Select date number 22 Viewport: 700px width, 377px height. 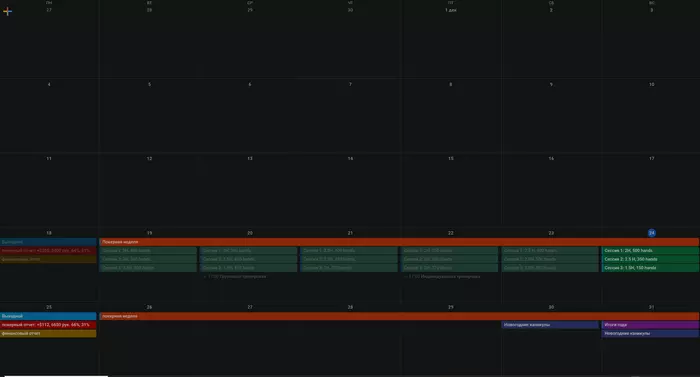(x=450, y=233)
